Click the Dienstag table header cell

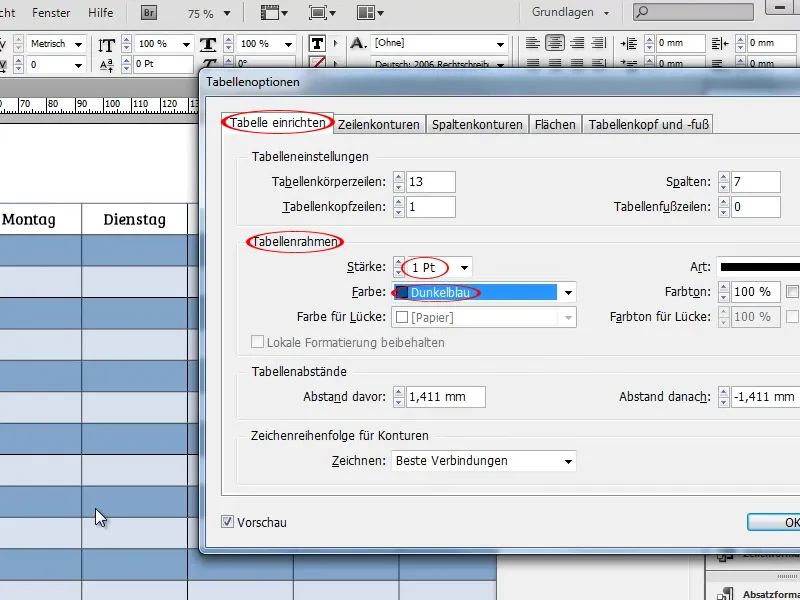coord(135,219)
